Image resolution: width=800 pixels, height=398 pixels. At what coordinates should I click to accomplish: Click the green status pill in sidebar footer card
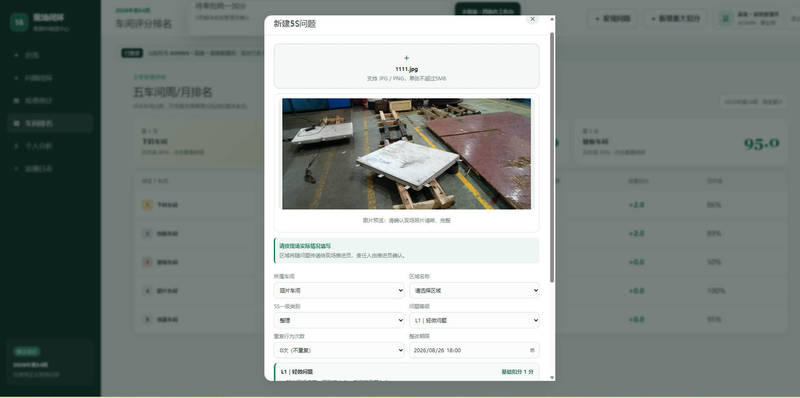tap(27, 351)
